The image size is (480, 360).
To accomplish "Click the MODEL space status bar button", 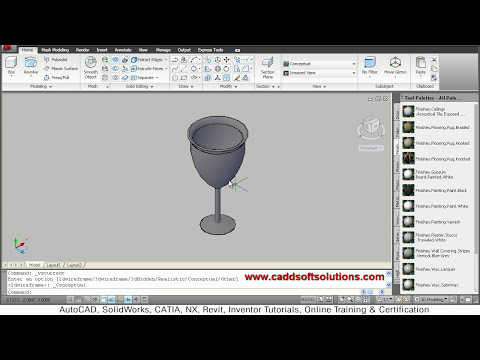I will coord(308,299).
